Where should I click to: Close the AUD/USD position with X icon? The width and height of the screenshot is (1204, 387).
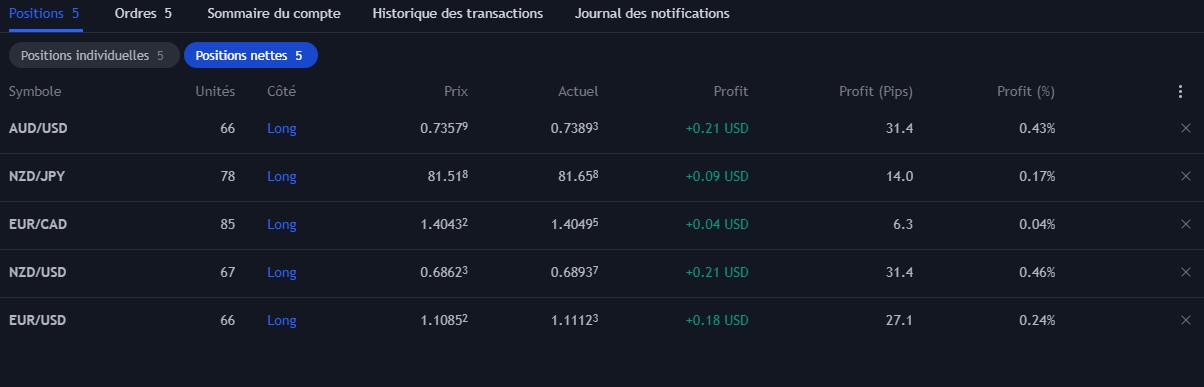pyautogui.click(x=1186, y=128)
